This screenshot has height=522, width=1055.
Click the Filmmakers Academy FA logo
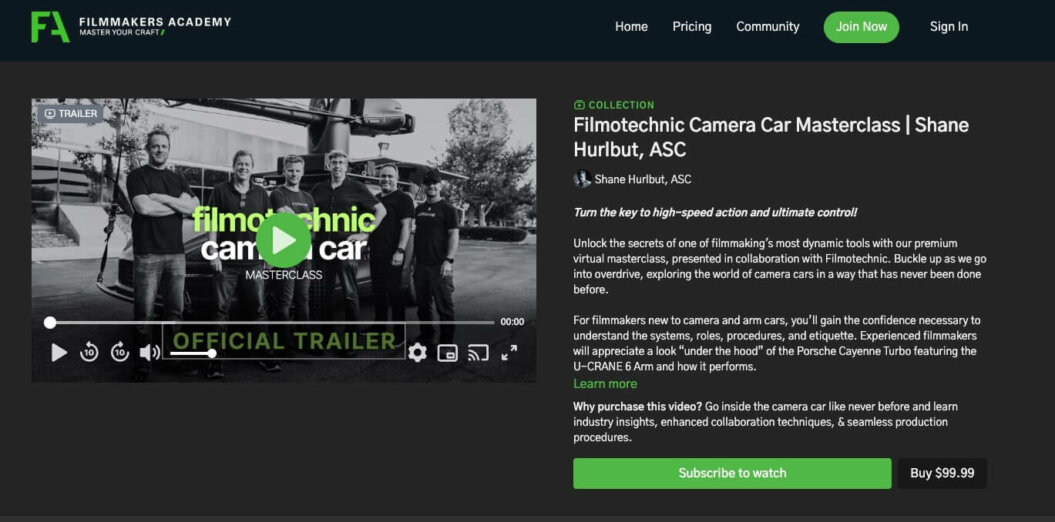click(50, 27)
